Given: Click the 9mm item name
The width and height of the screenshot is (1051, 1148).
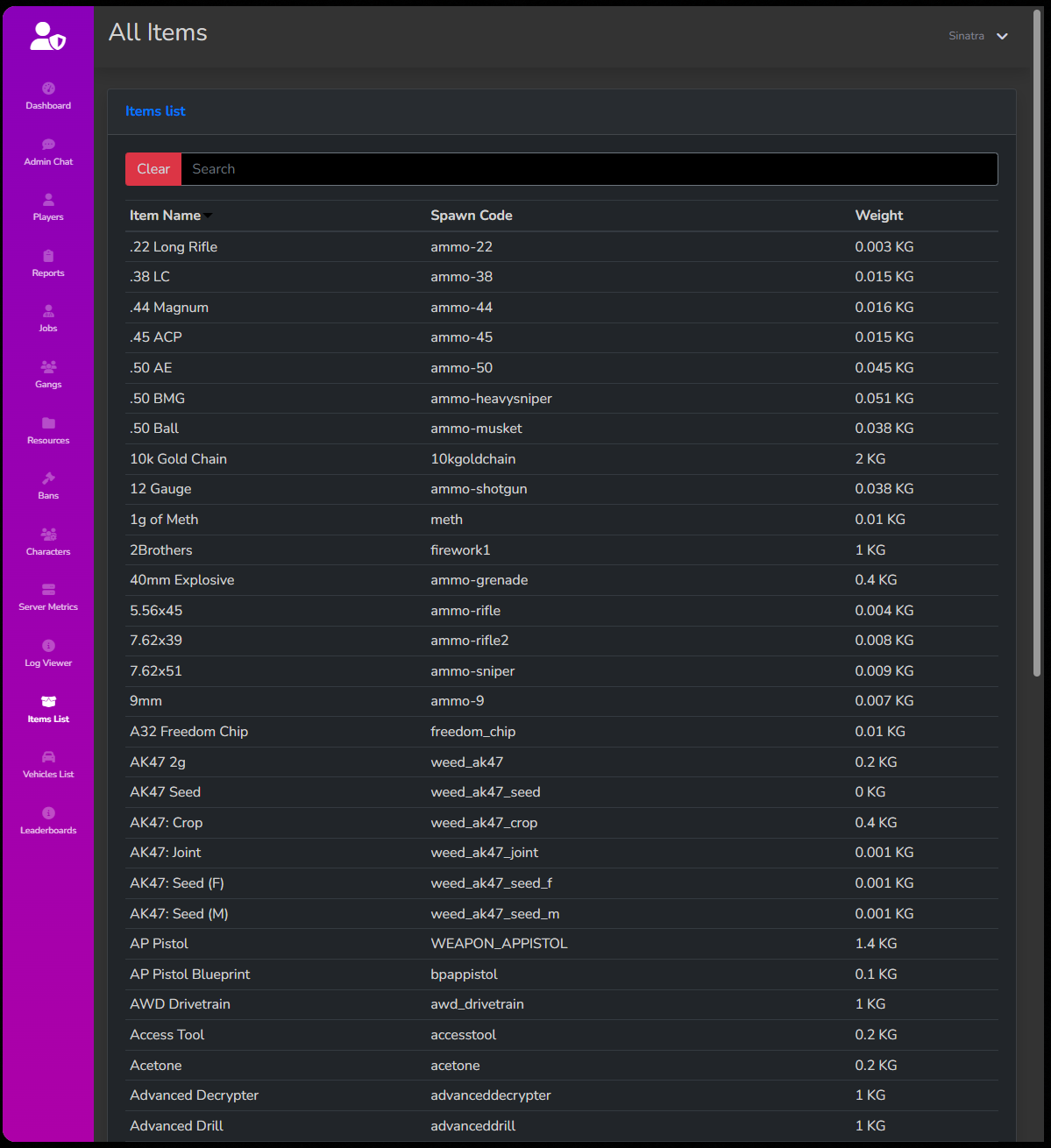Looking at the screenshot, I should (x=146, y=701).
